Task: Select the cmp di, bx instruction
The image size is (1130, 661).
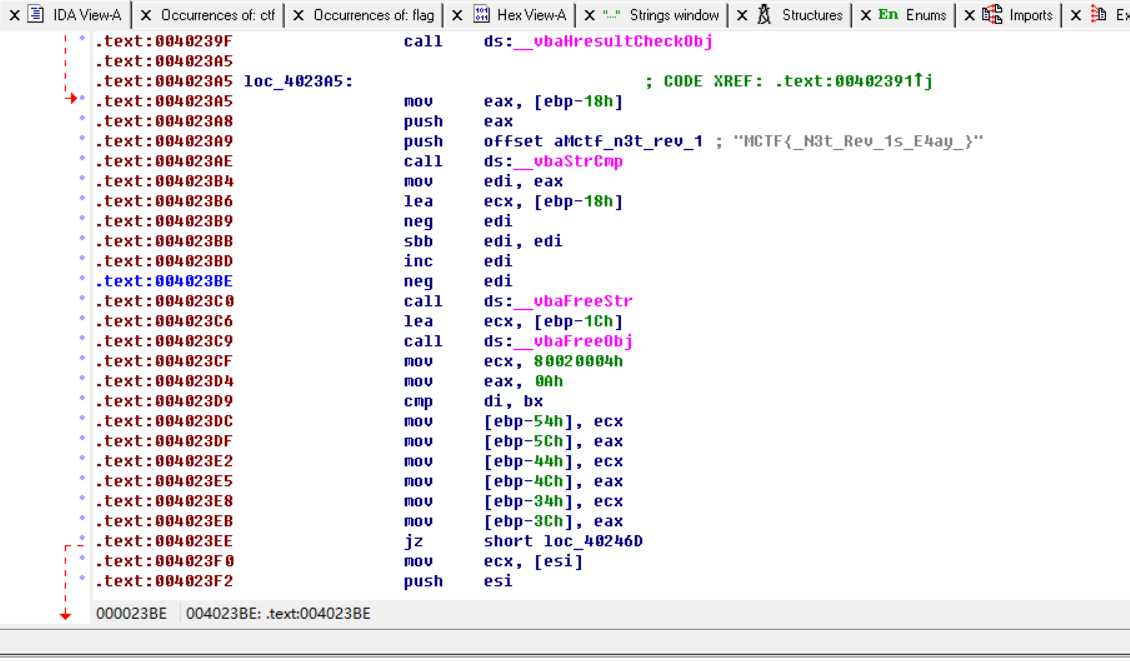Action: [x=473, y=402]
